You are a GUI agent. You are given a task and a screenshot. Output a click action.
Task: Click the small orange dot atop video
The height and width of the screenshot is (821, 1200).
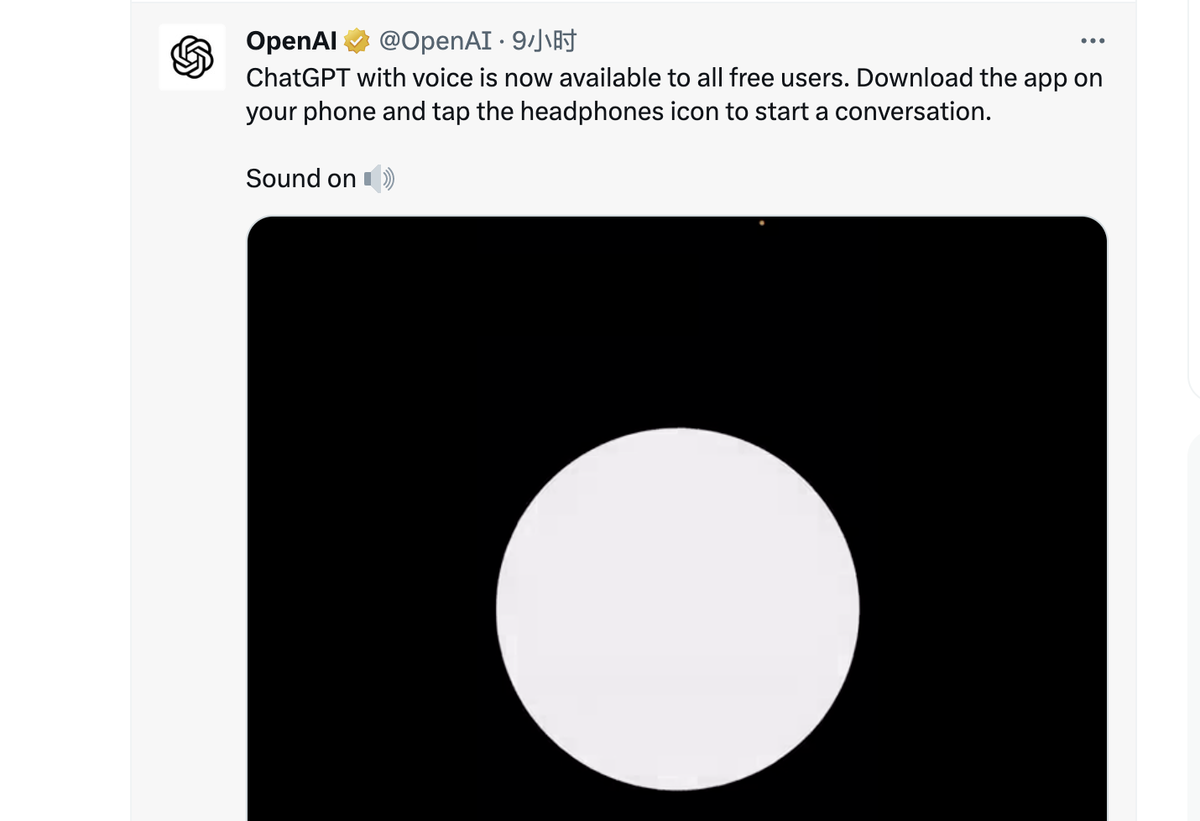tap(762, 223)
